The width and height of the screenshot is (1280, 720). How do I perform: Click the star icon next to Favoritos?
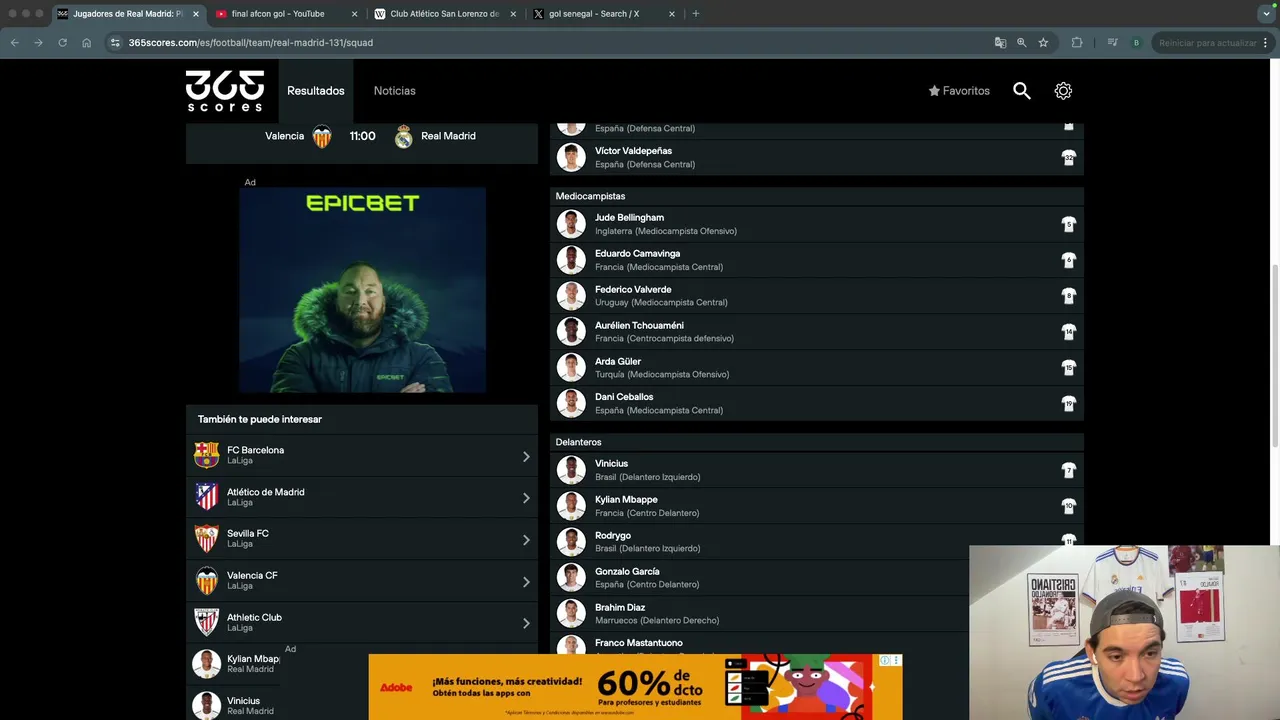(934, 91)
